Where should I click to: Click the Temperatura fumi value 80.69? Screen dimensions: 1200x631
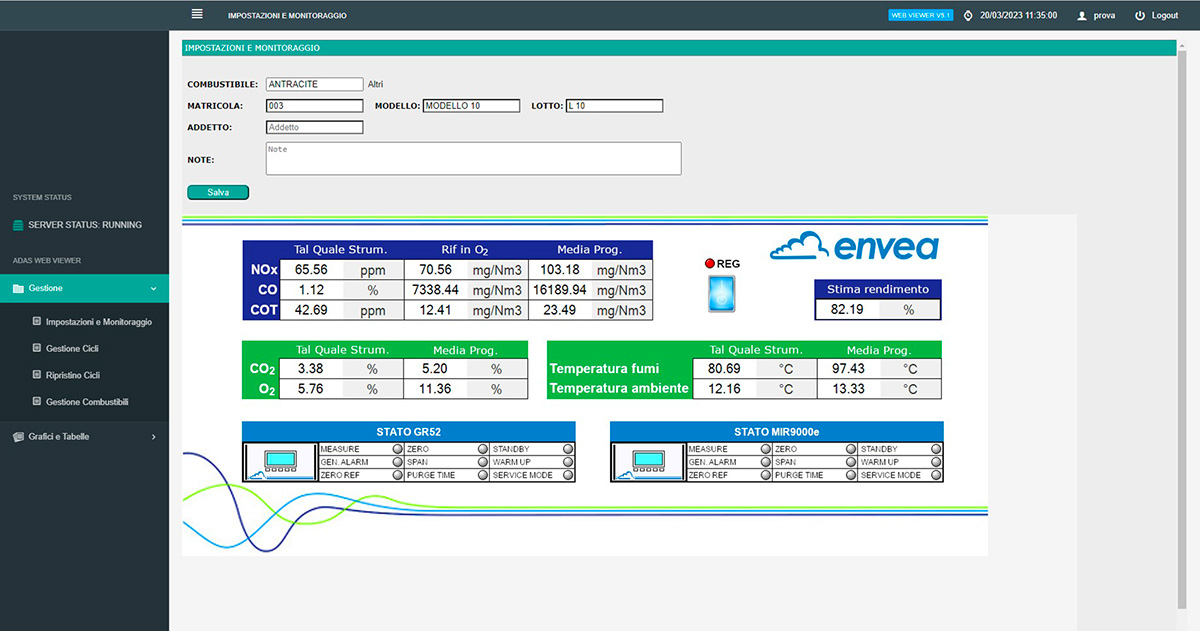point(724,369)
